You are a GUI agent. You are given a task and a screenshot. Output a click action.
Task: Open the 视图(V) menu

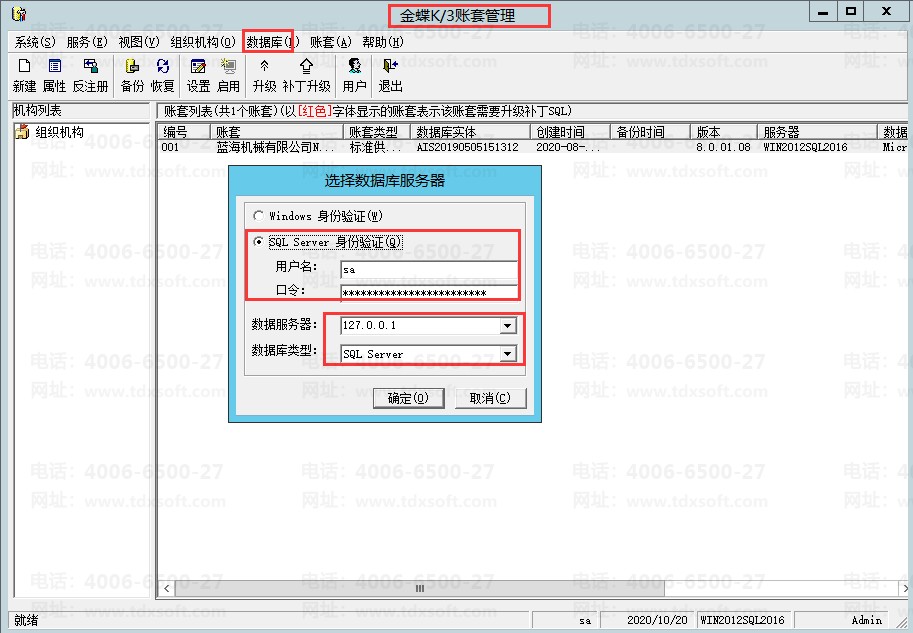click(x=139, y=42)
